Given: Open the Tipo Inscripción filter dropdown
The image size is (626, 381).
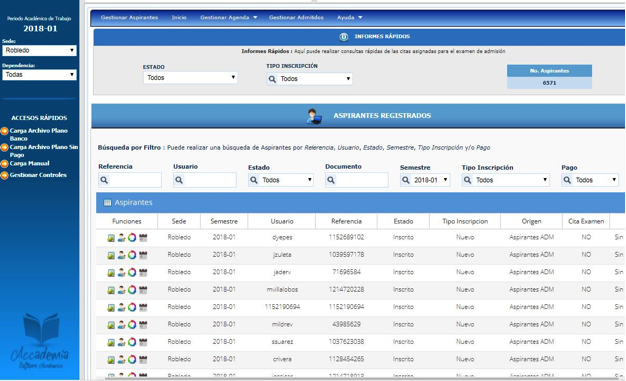Looking at the screenshot, I should point(505,180).
